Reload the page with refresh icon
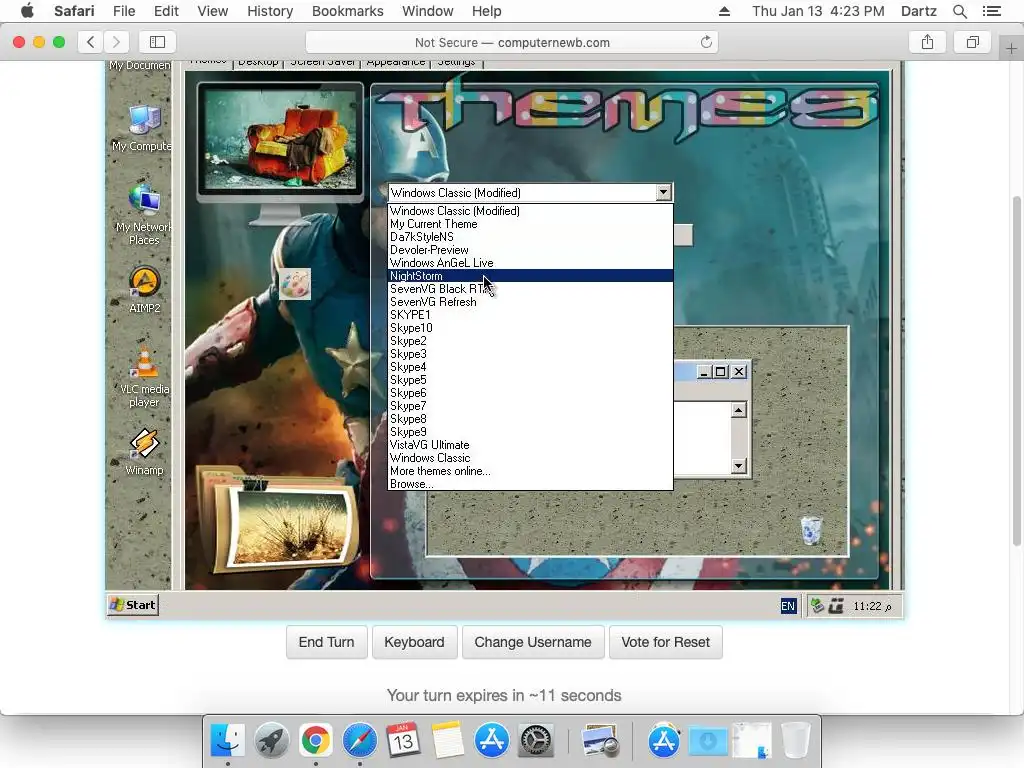This screenshot has width=1024, height=768. (x=706, y=42)
